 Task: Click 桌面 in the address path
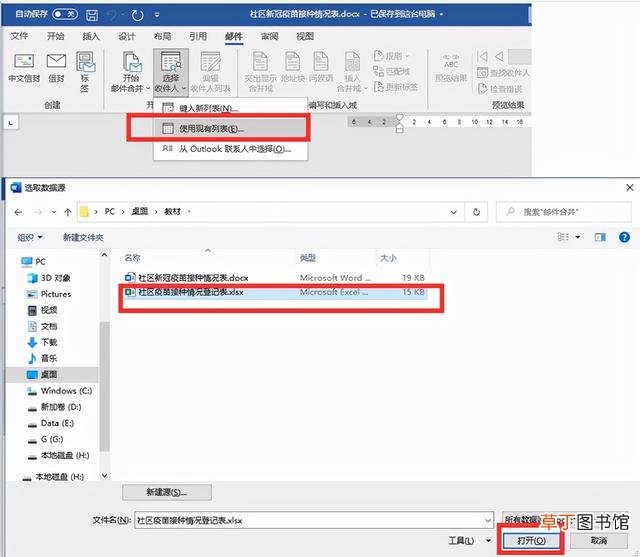click(x=140, y=211)
